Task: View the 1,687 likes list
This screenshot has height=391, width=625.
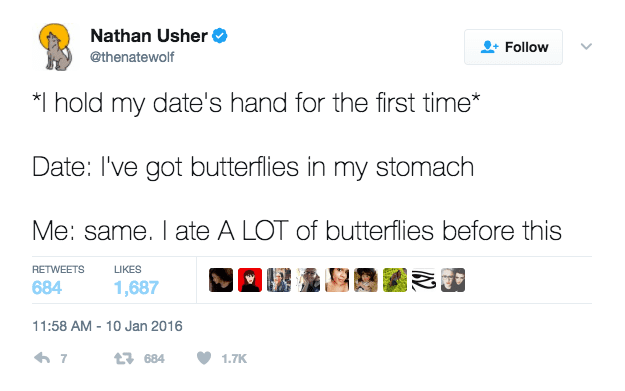Action: click(x=136, y=280)
